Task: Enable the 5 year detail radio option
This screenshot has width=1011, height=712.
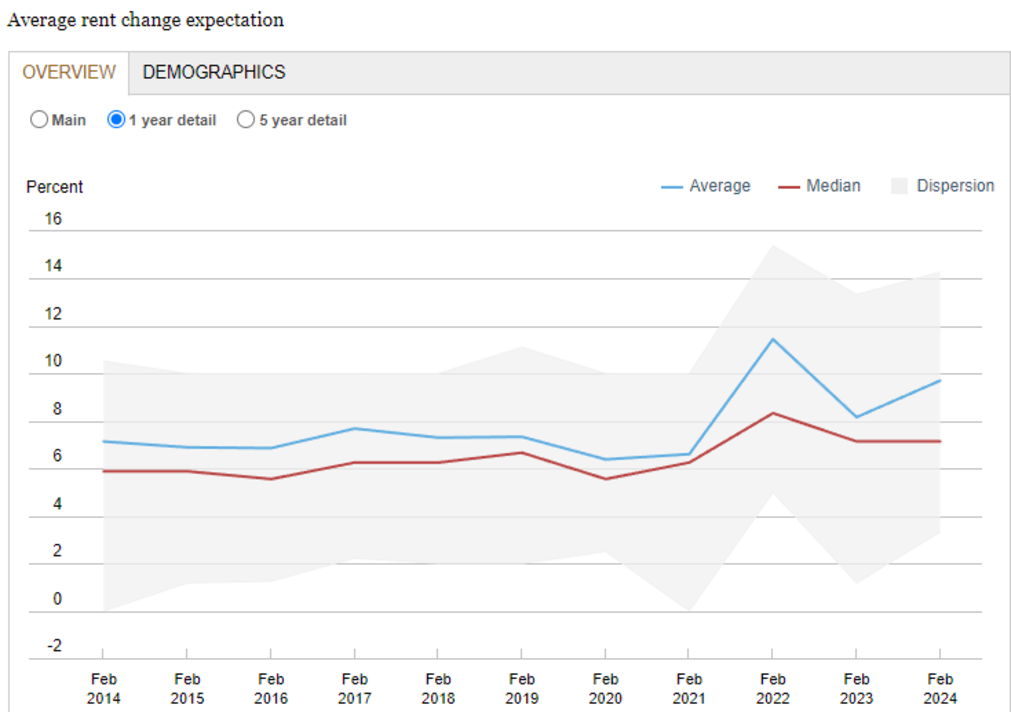Action: pos(245,120)
